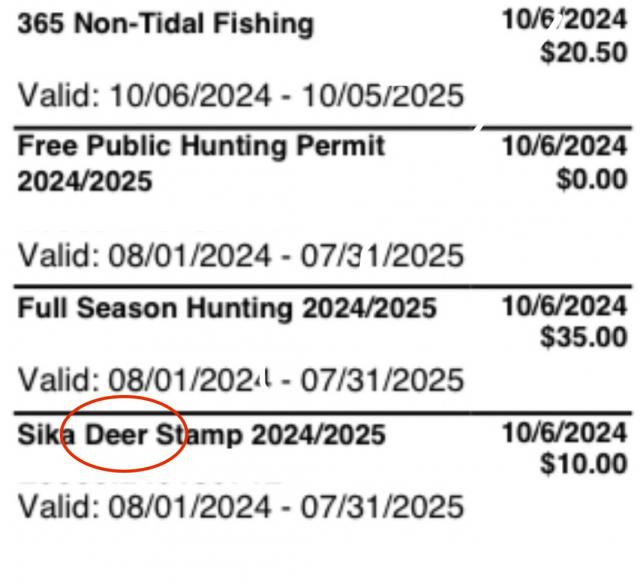Click the divider line above Sika Deer Stamp
Screen dimensions: 640x584
click(320, 412)
